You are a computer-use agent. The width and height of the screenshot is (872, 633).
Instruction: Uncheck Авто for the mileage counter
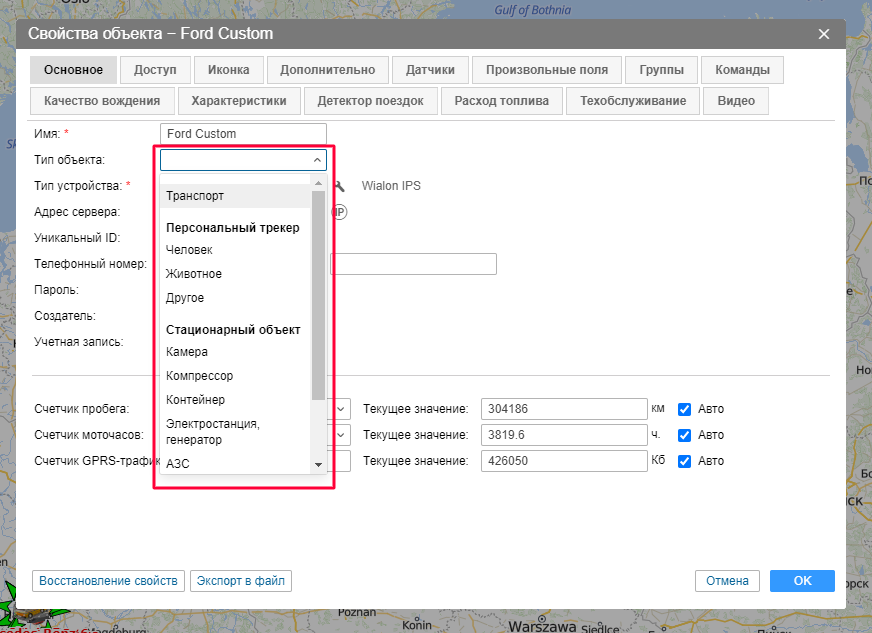pos(685,409)
